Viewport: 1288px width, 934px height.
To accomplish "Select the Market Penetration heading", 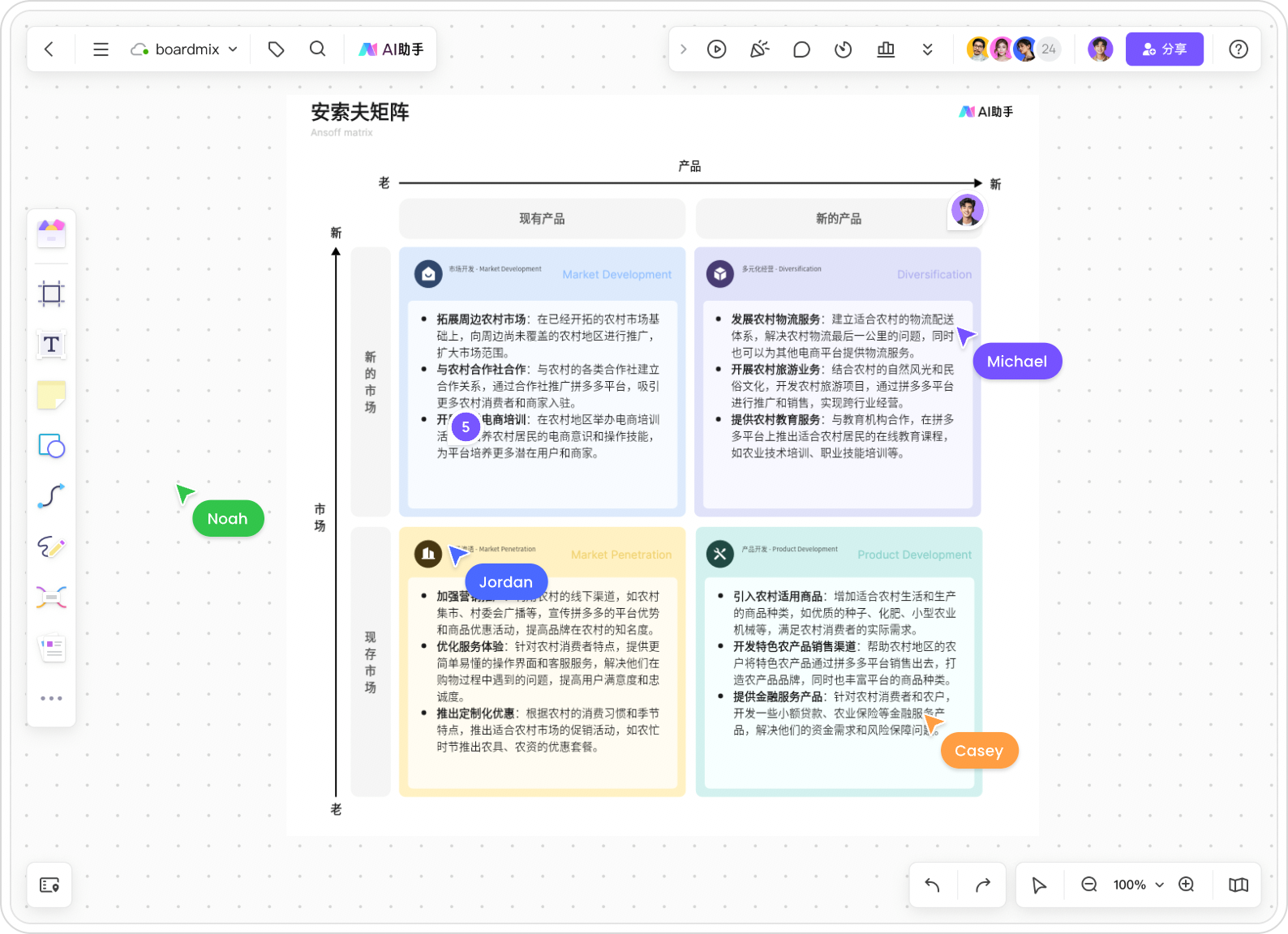I will click(621, 555).
